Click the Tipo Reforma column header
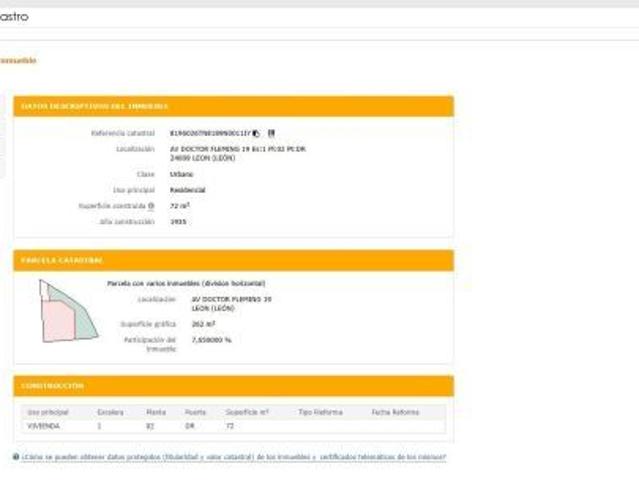 [320, 412]
